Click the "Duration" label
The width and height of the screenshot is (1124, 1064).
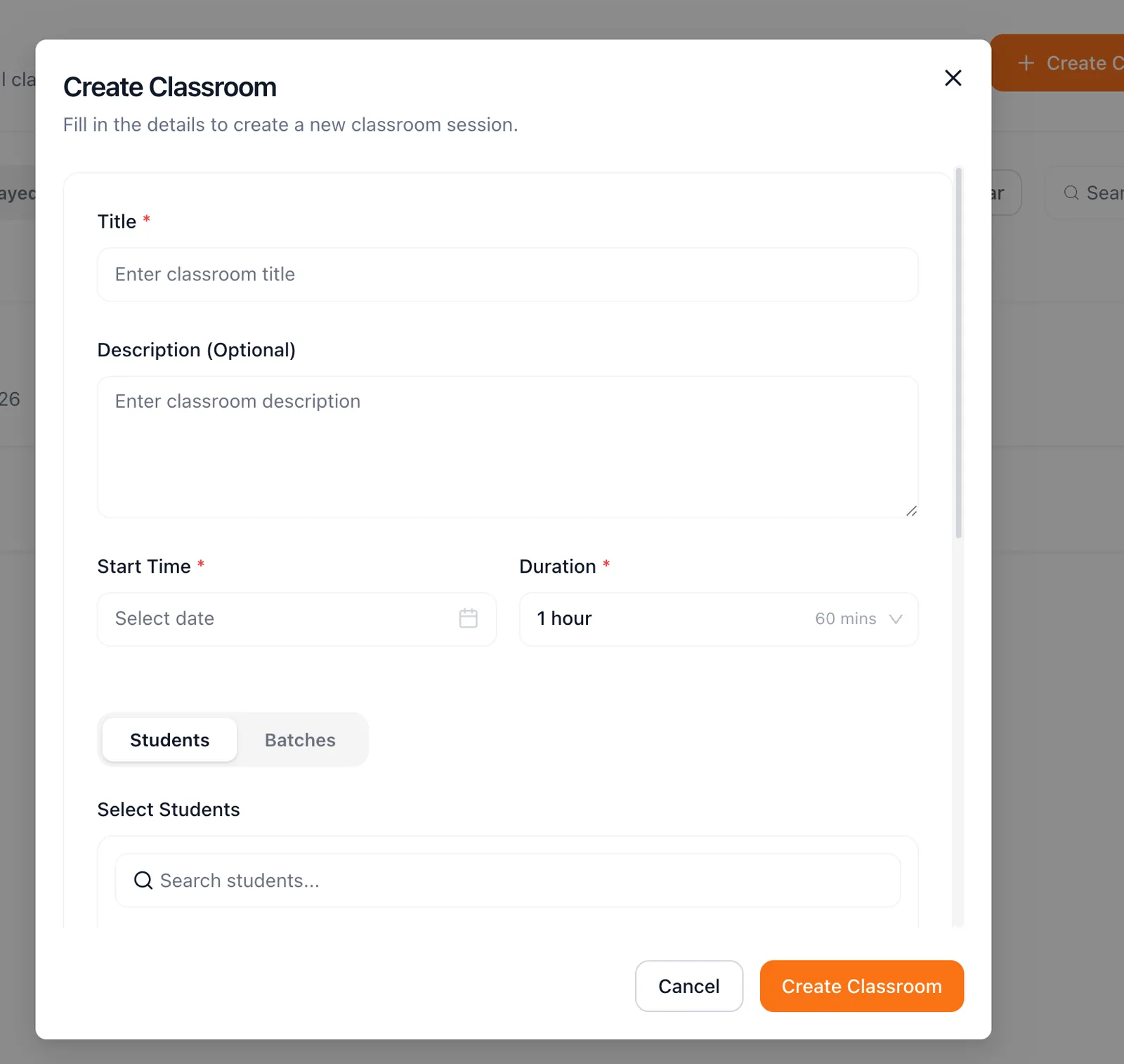pos(558,566)
